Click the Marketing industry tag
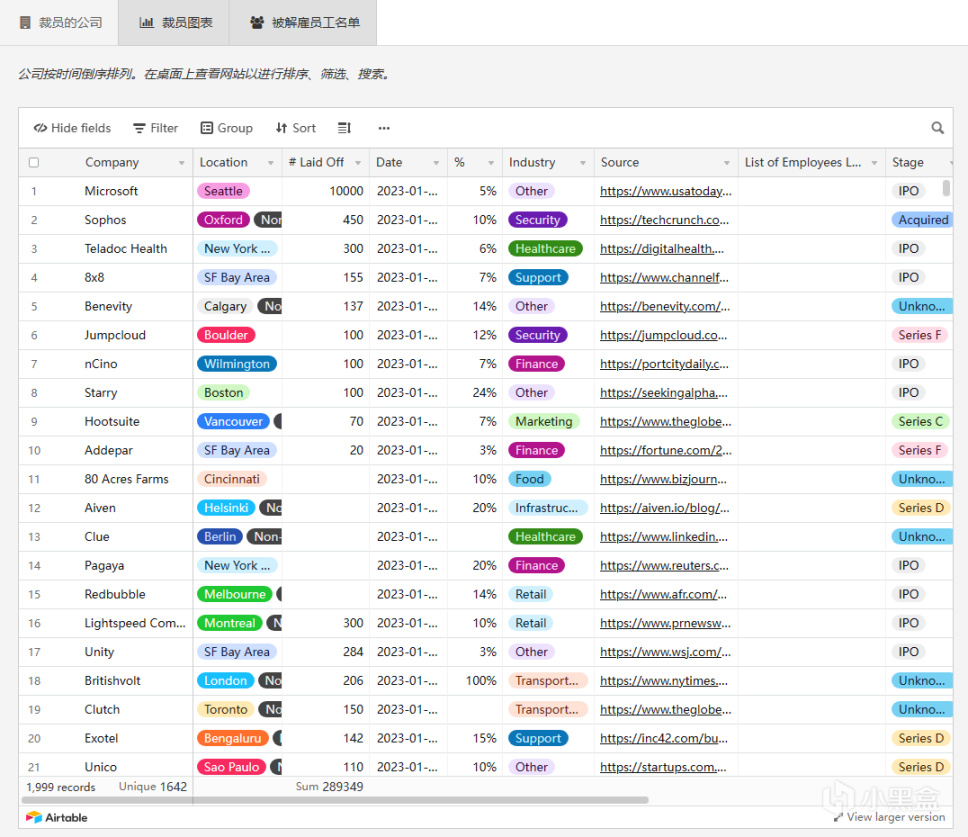 [544, 422]
